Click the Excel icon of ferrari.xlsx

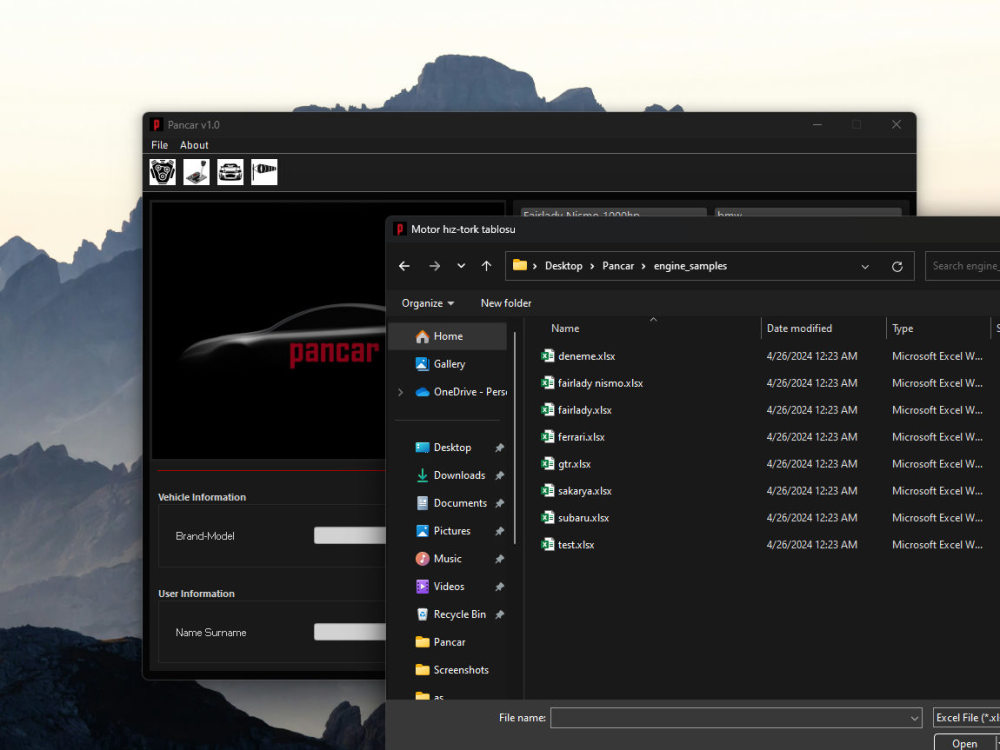click(547, 437)
